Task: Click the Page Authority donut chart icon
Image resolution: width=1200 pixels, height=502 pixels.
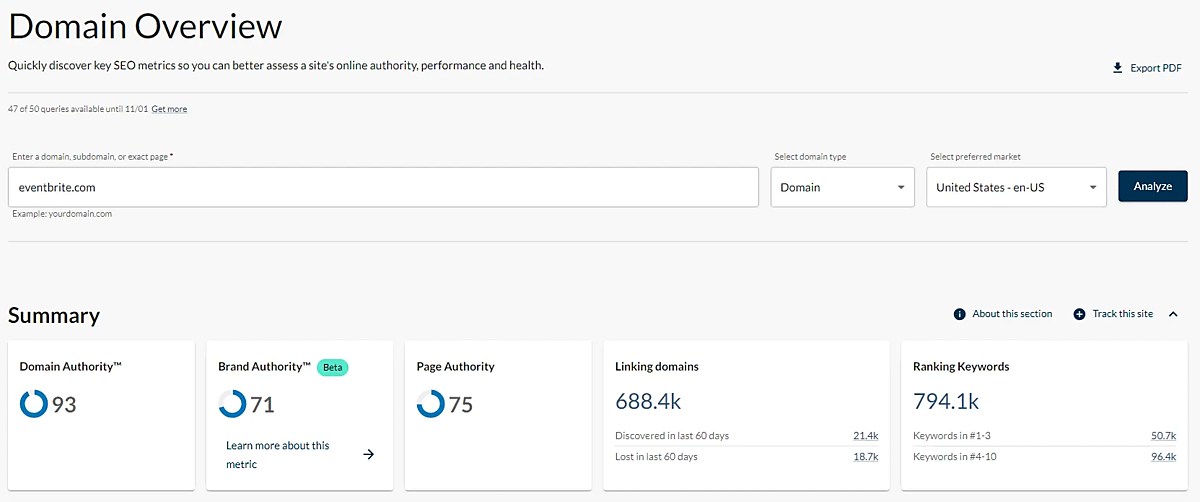Action: [x=430, y=404]
